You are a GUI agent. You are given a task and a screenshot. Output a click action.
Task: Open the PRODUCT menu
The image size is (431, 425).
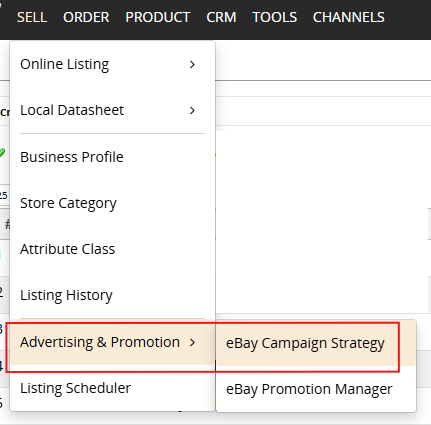(158, 17)
